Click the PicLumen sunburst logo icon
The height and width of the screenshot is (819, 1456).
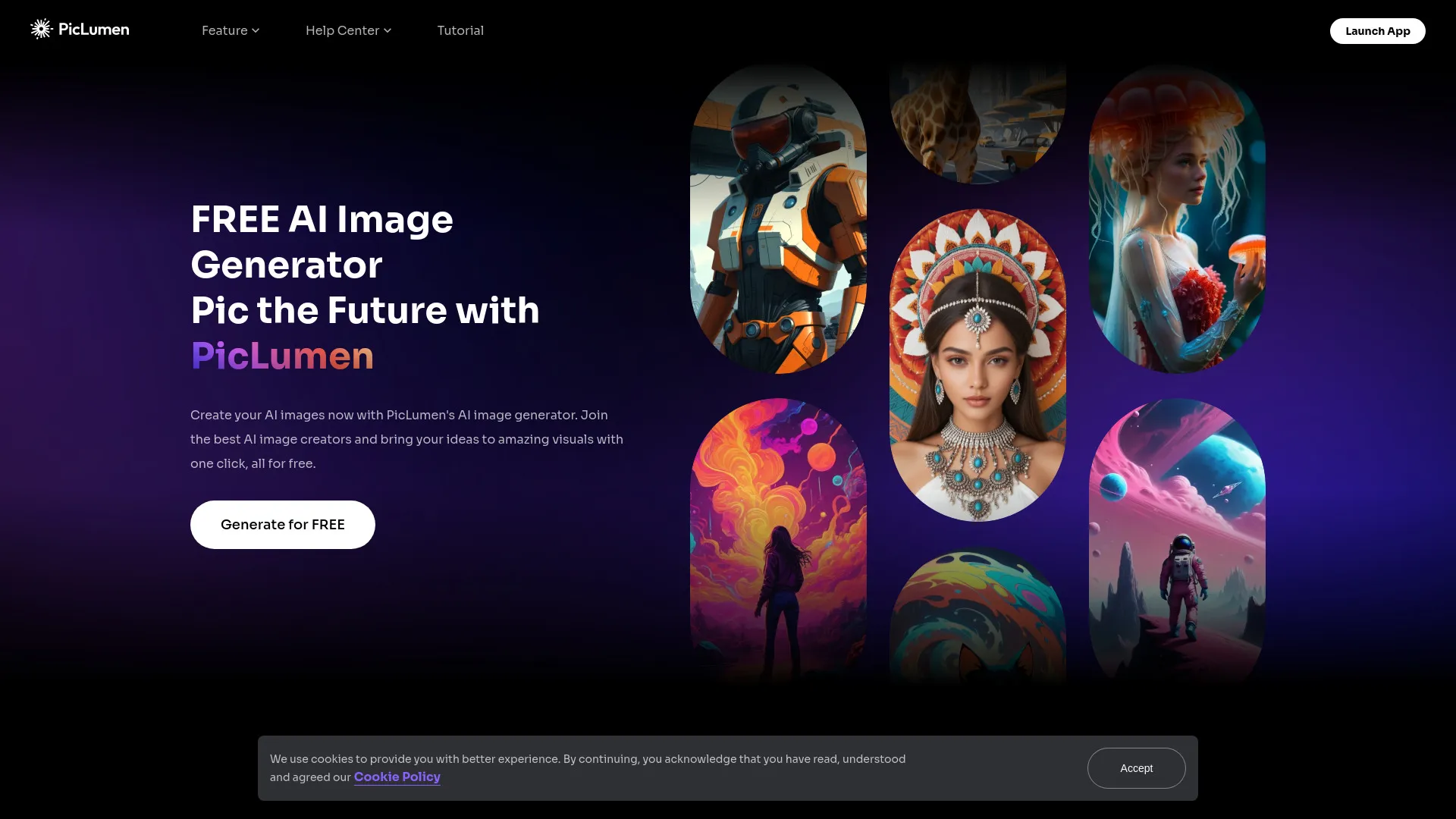(x=42, y=29)
